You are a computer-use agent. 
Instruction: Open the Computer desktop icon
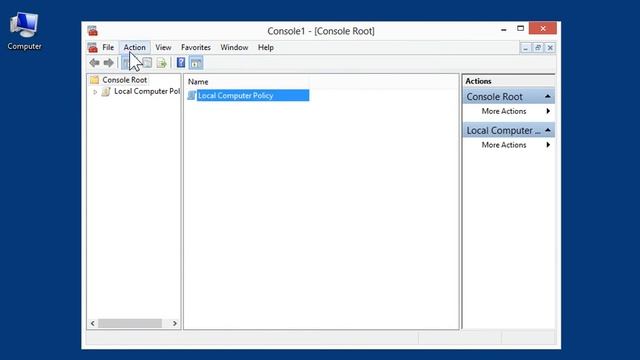24,31
